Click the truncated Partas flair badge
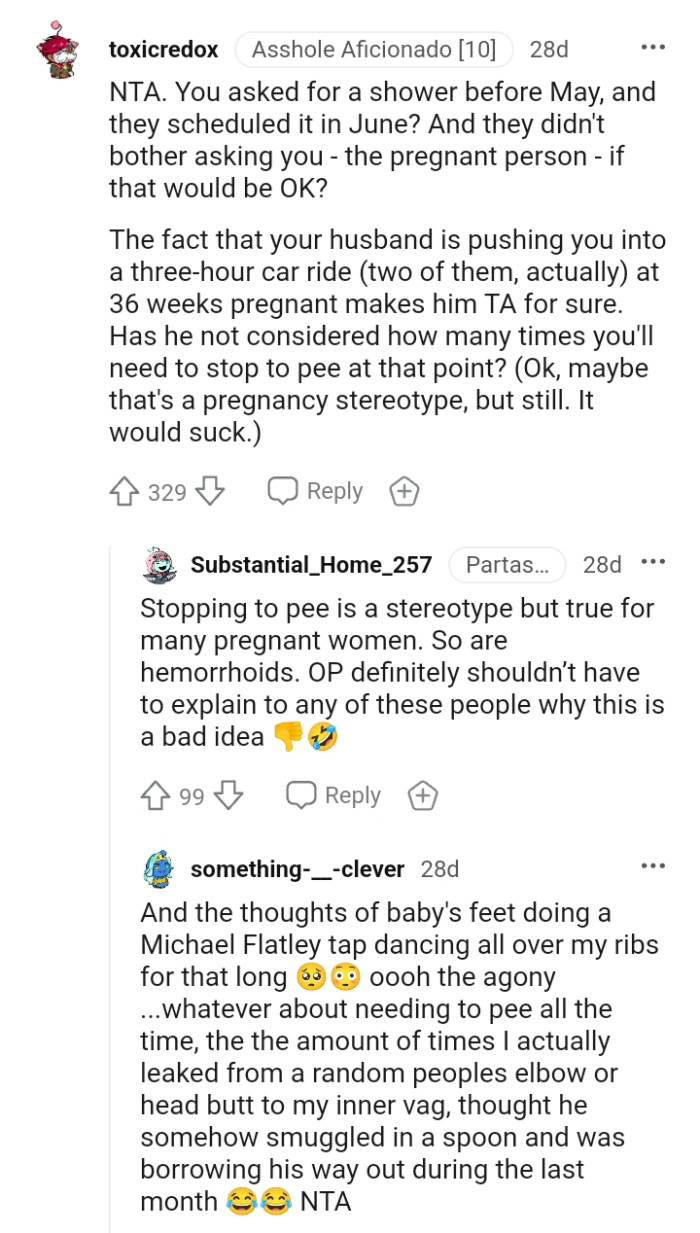 (507, 563)
